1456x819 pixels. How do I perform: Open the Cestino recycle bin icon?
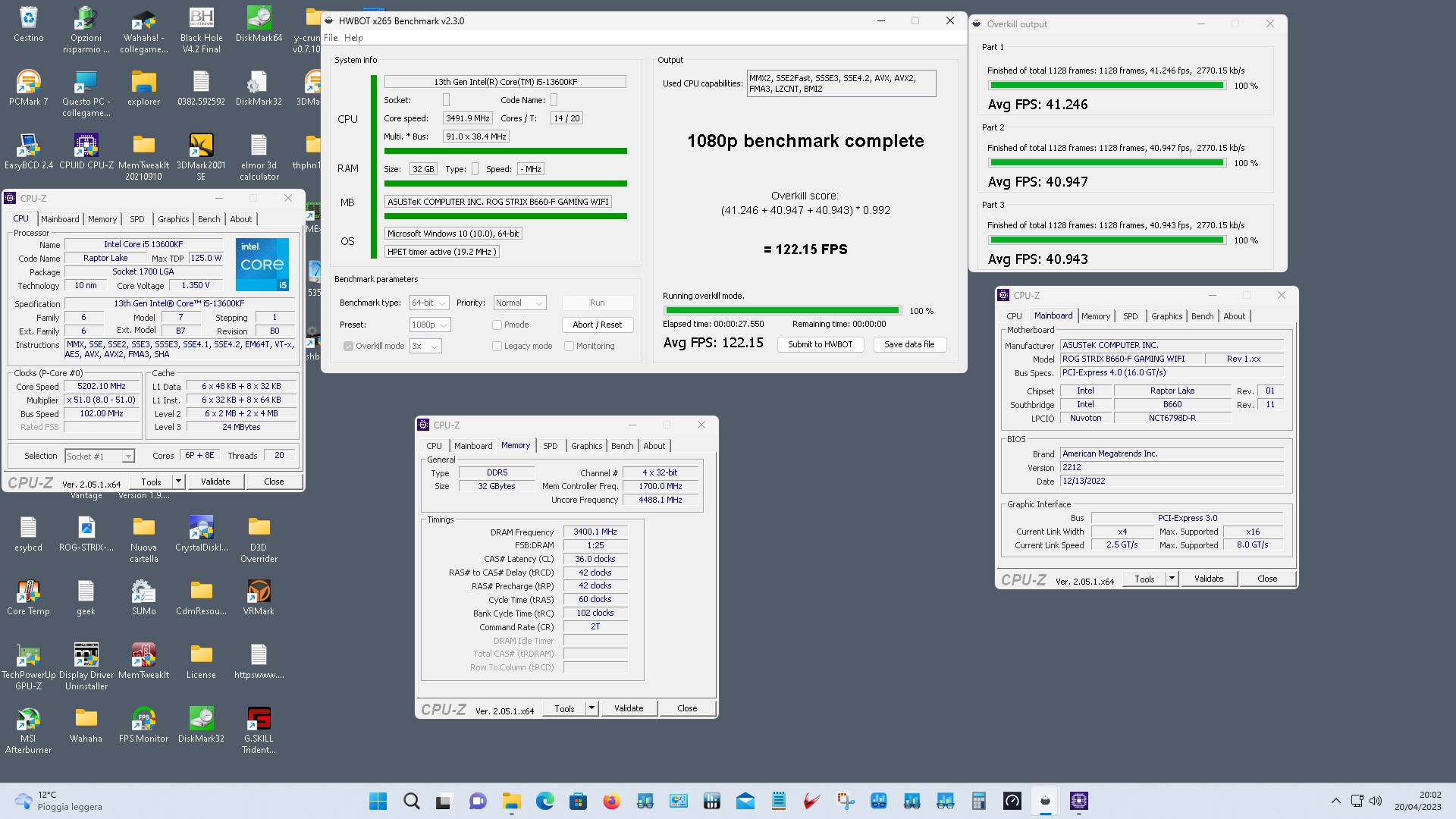tap(28, 24)
